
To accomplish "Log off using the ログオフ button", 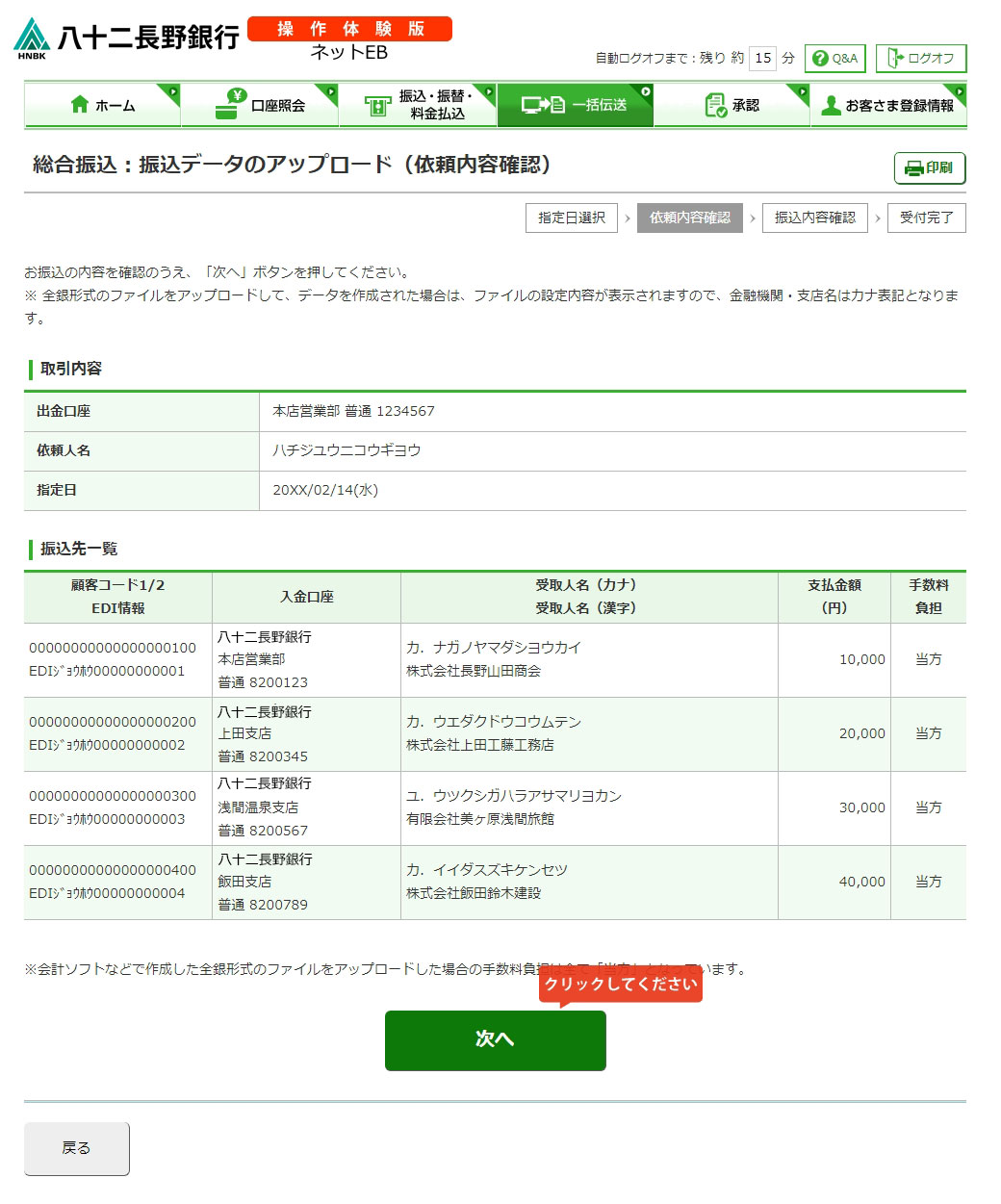I will (920, 59).
